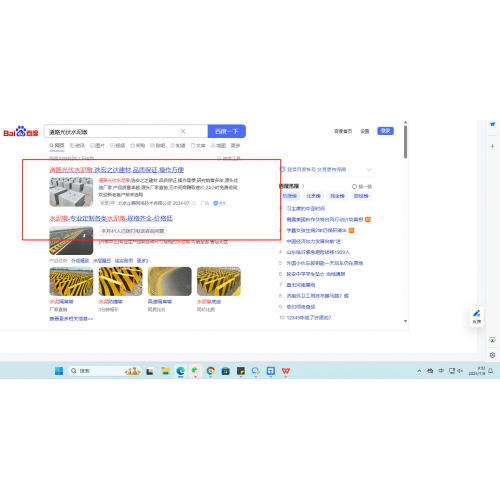This screenshot has height=500, width=500.
Task: Switch to the 图片 images tab
Action: (97, 146)
